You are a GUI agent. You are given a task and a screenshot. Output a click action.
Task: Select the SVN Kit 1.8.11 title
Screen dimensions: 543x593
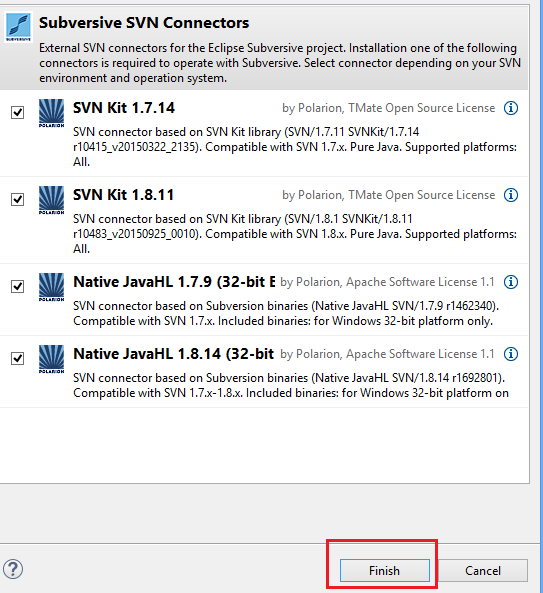[x=123, y=195]
